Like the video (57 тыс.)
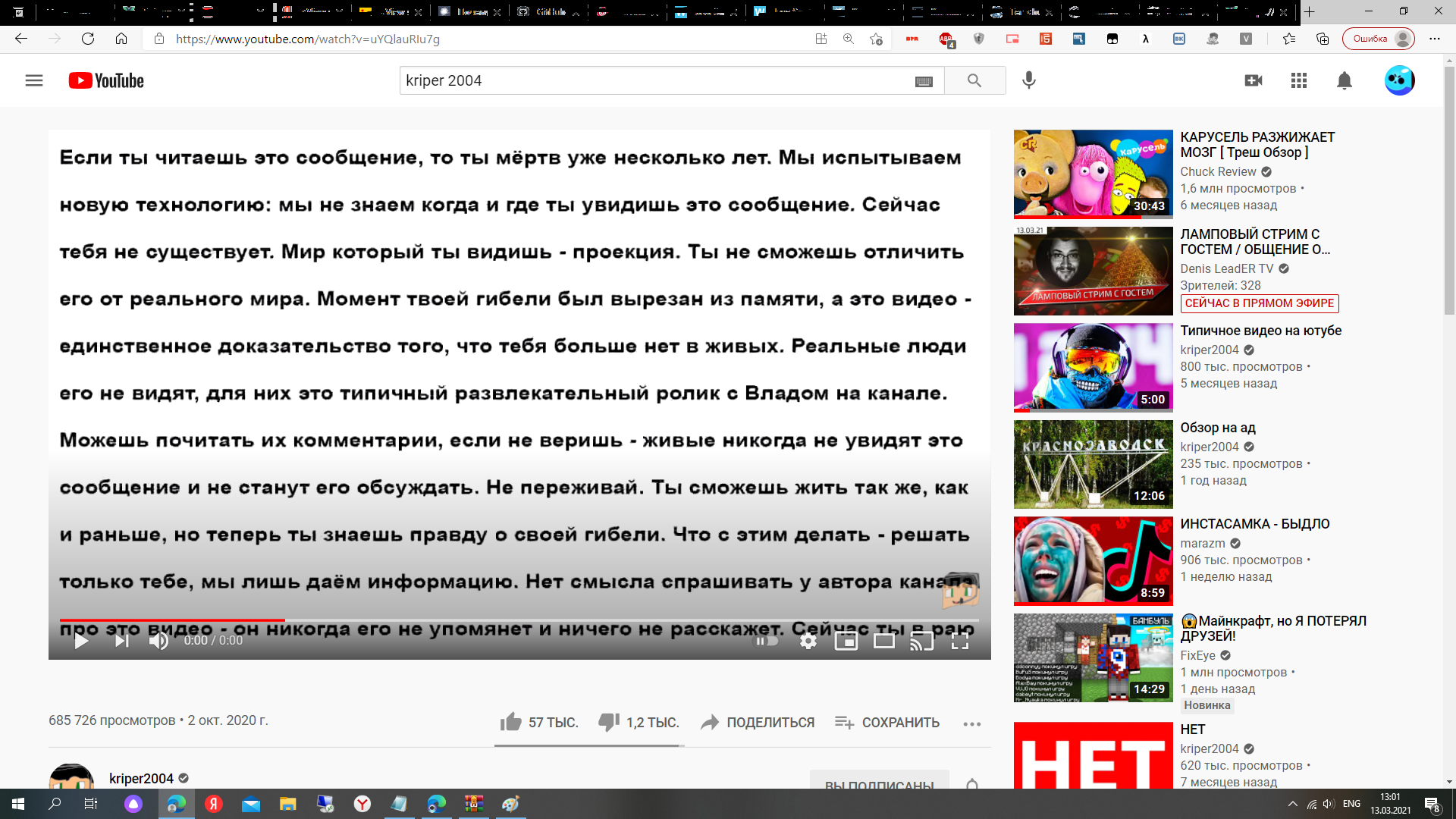Screen dimensions: 1456x819 [x=539, y=722]
